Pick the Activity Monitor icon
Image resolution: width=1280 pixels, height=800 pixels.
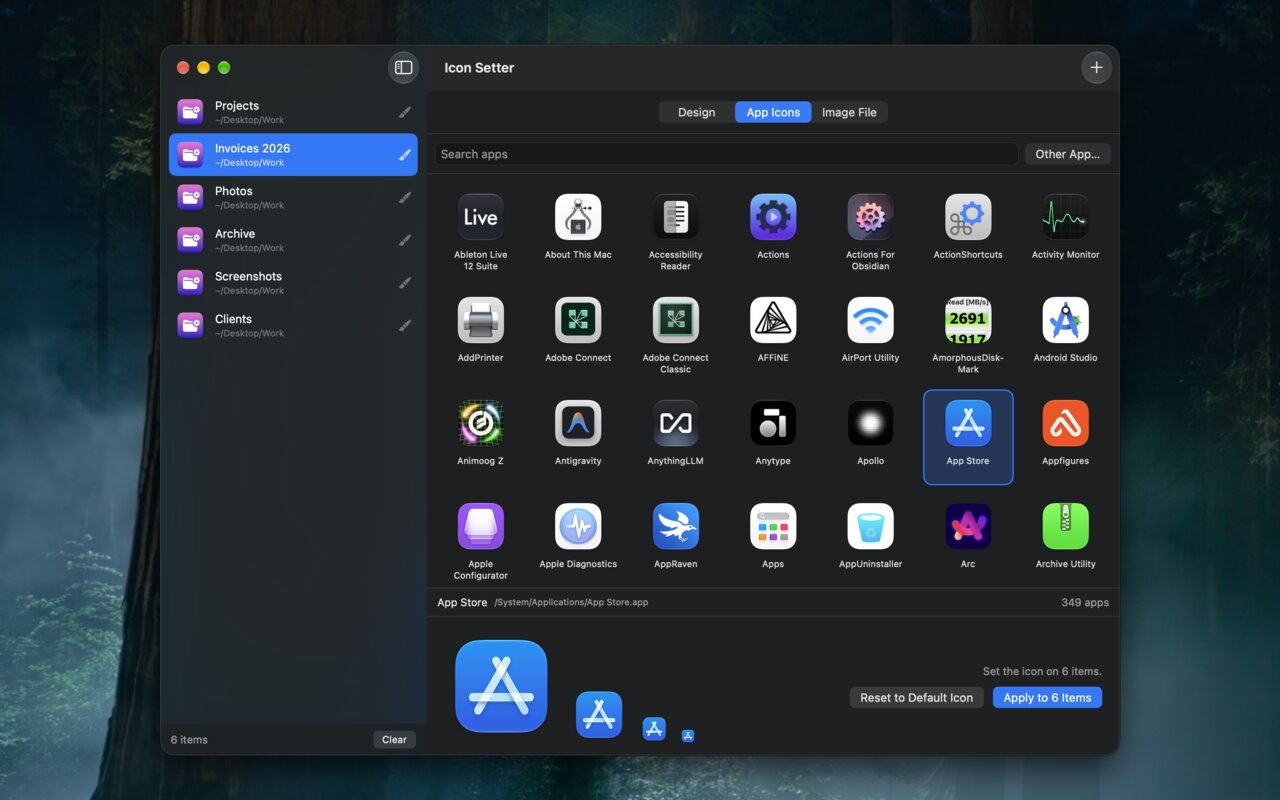(x=1065, y=217)
